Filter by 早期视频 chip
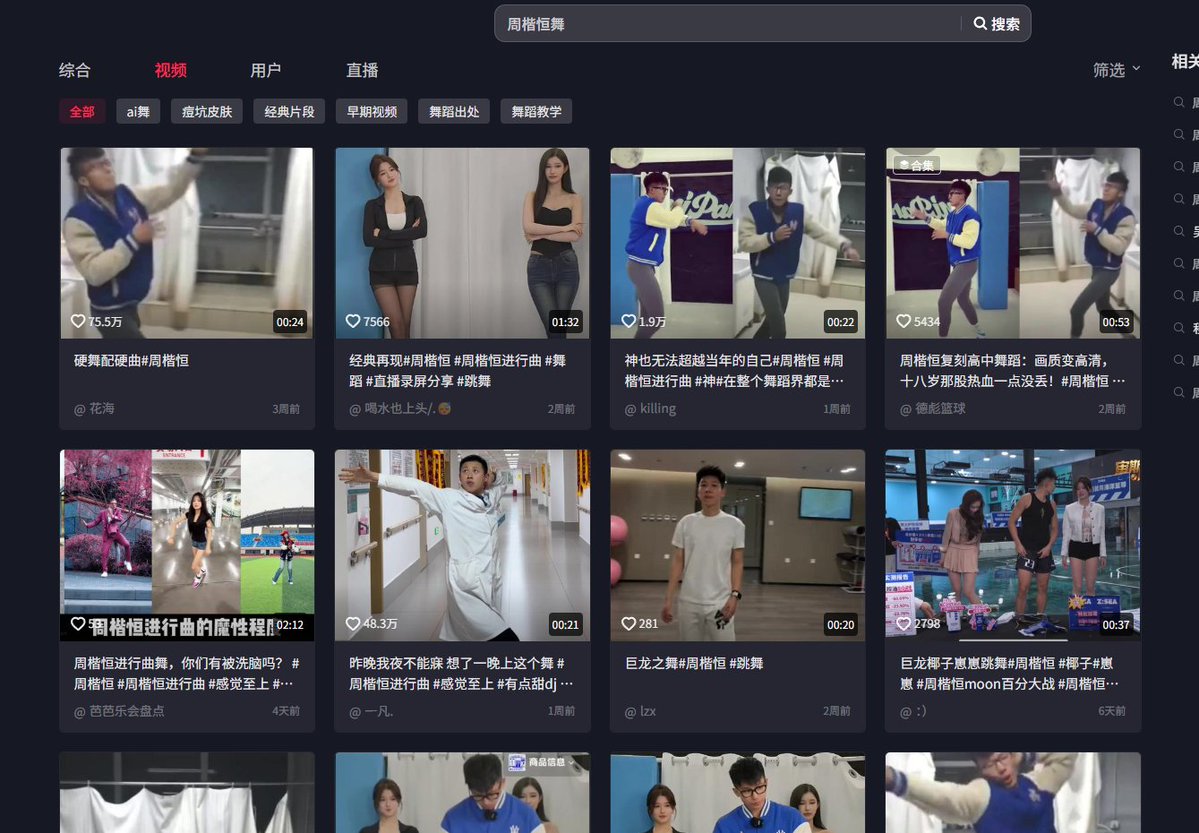Viewport: 1199px width, 833px height. point(372,112)
